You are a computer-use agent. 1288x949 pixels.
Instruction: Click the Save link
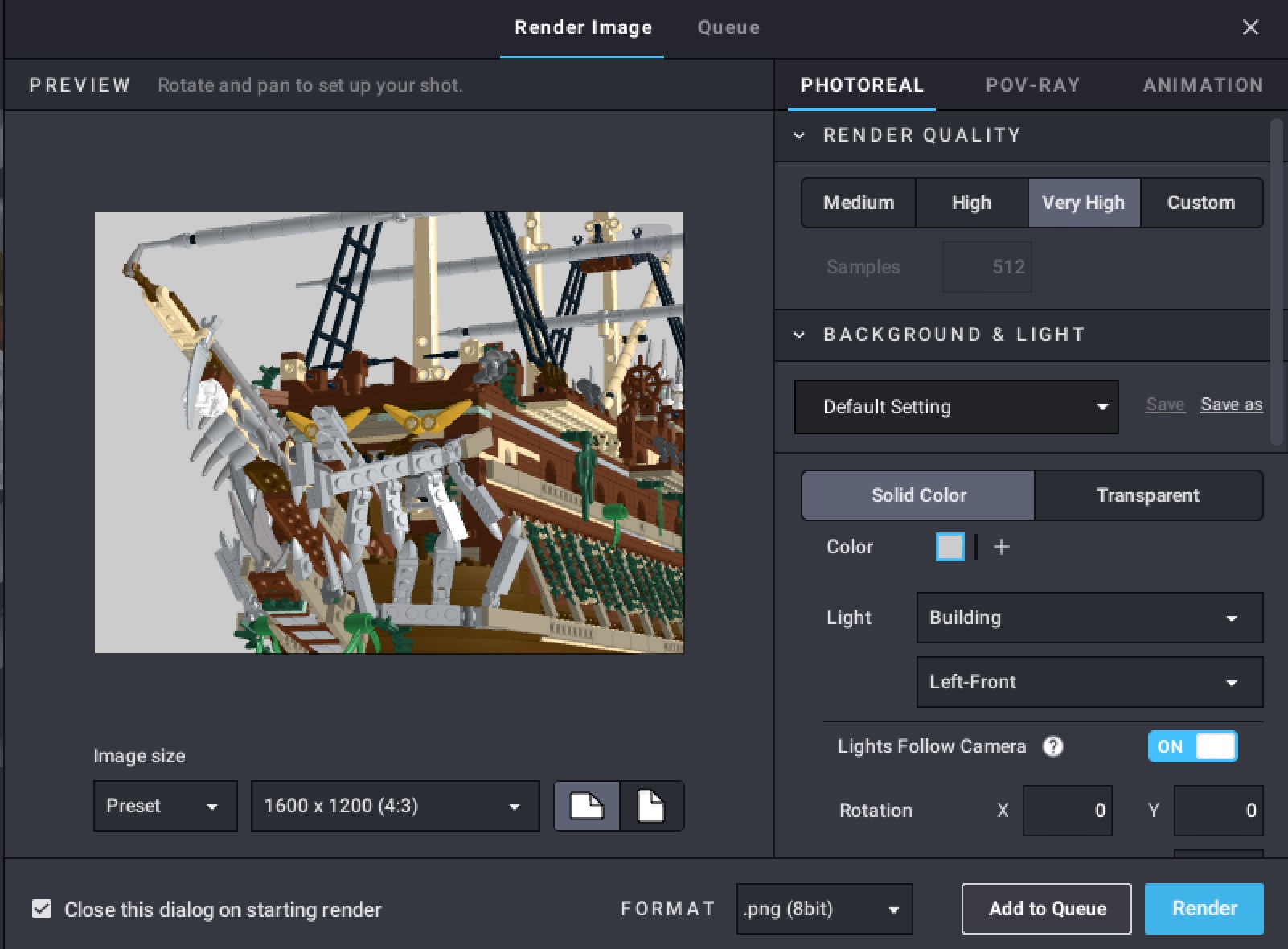coord(1165,405)
